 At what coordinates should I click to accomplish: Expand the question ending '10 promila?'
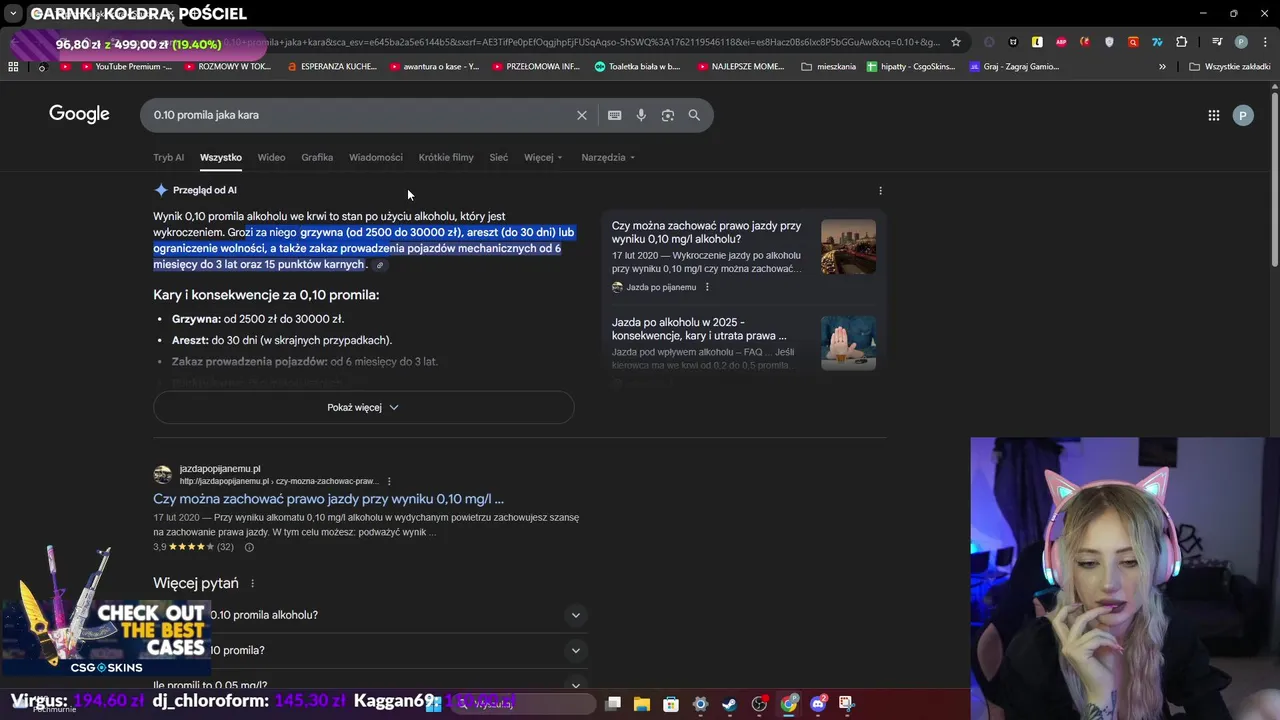coord(369,651)
